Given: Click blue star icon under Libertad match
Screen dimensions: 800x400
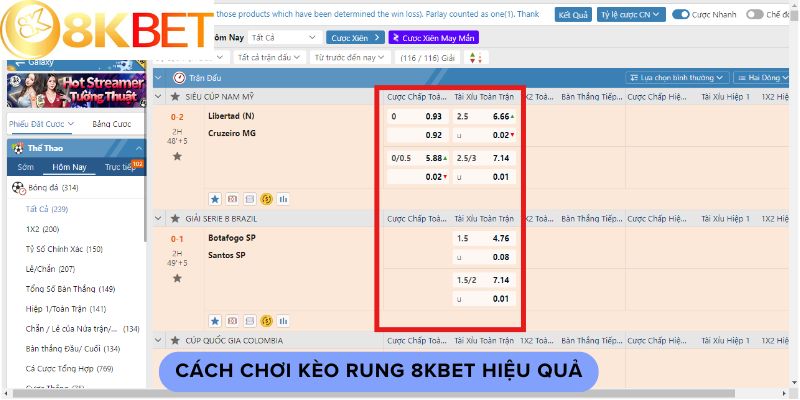Looking at the screenshot, I should [x=215, y=199].
